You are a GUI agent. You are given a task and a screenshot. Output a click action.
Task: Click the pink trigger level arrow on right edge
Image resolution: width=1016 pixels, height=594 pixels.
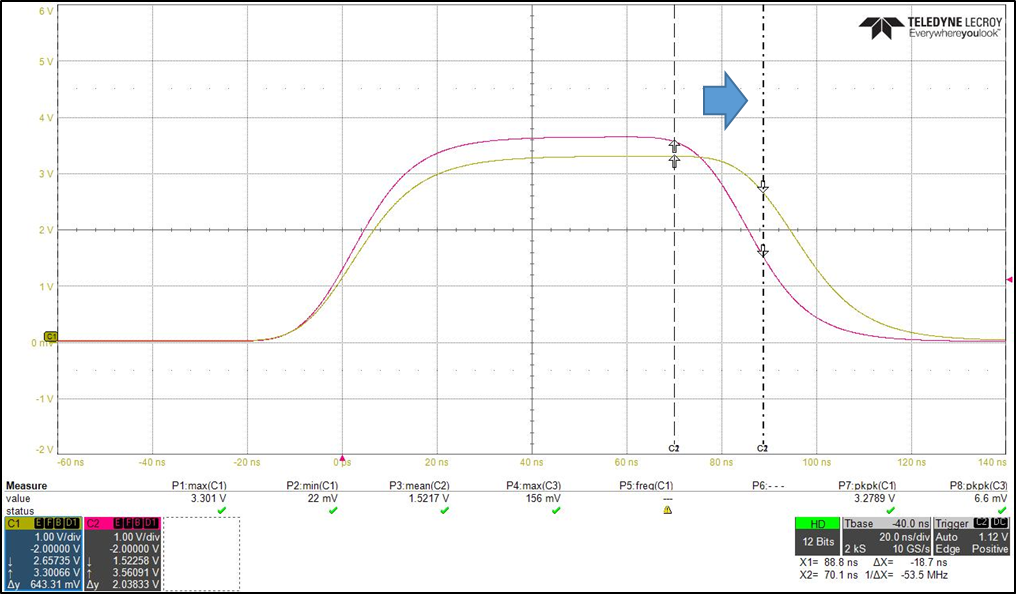(x=1009, y=280)
